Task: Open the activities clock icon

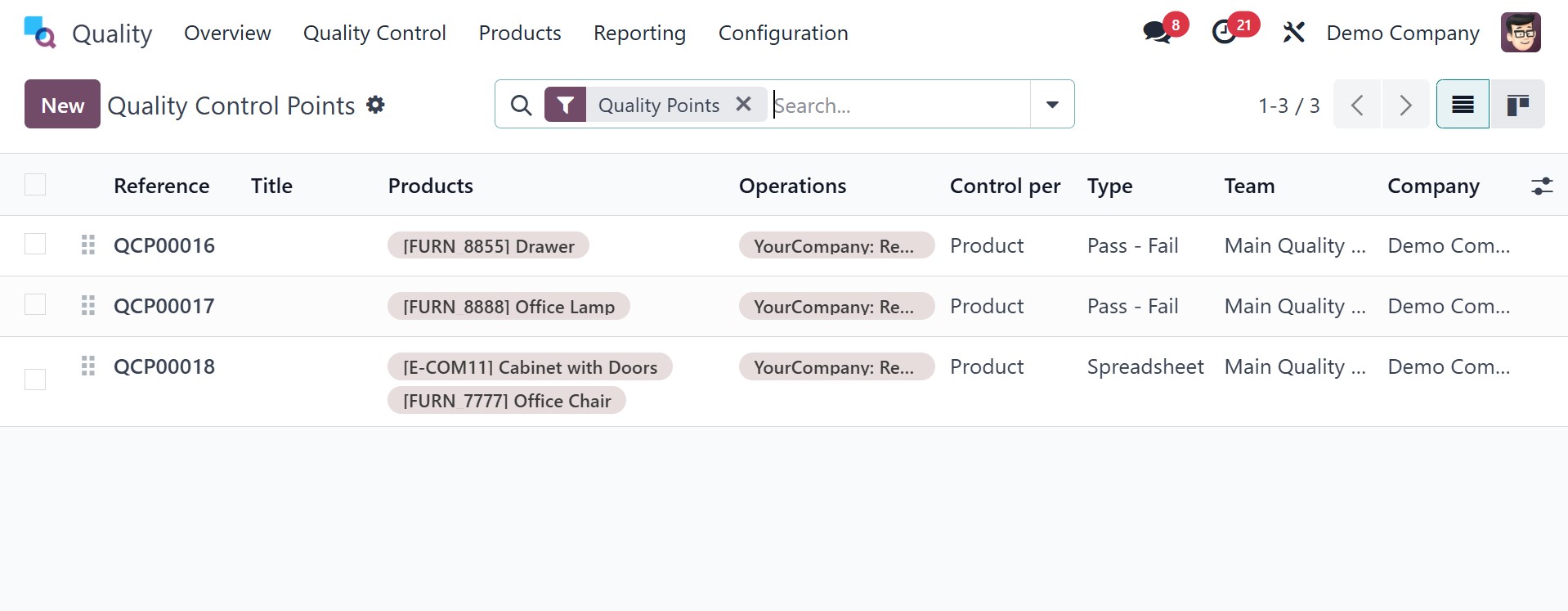Action: 1224,33
